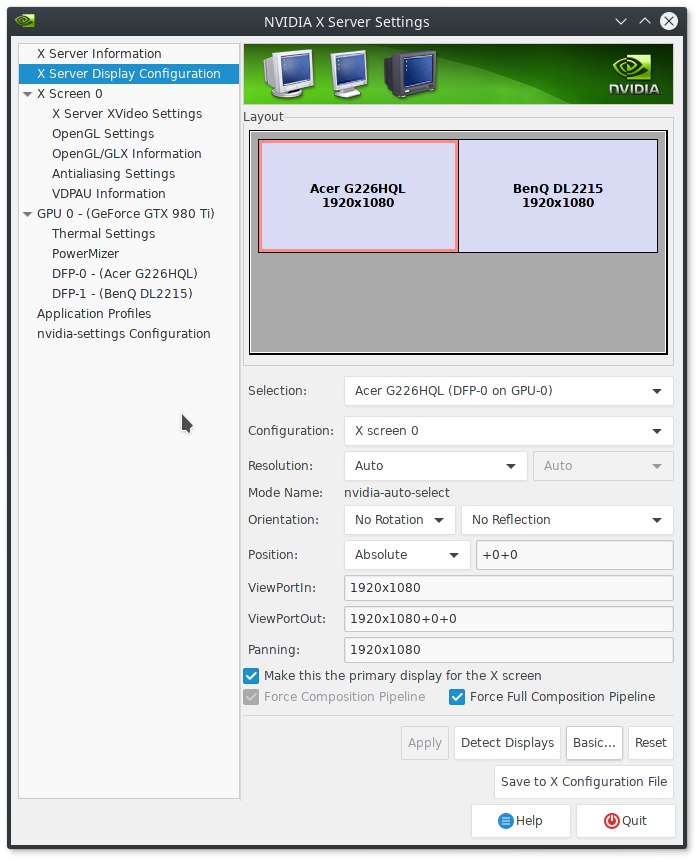Open the Configuration X screen 0 dropdown

pos(509,431)
